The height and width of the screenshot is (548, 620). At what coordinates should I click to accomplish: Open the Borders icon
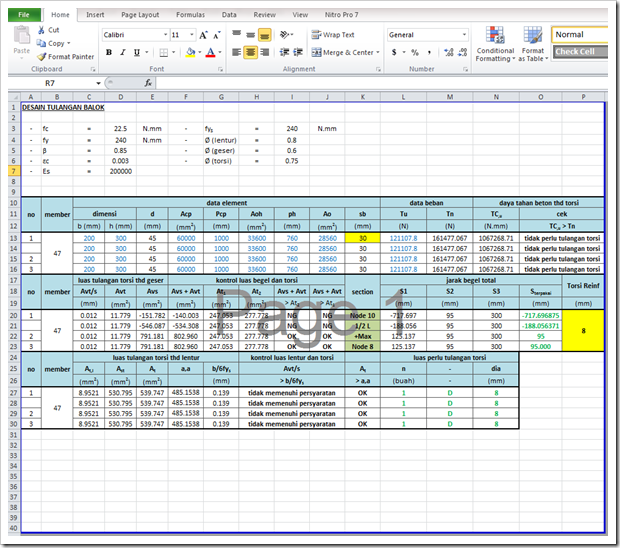click(x=163, y=52)
